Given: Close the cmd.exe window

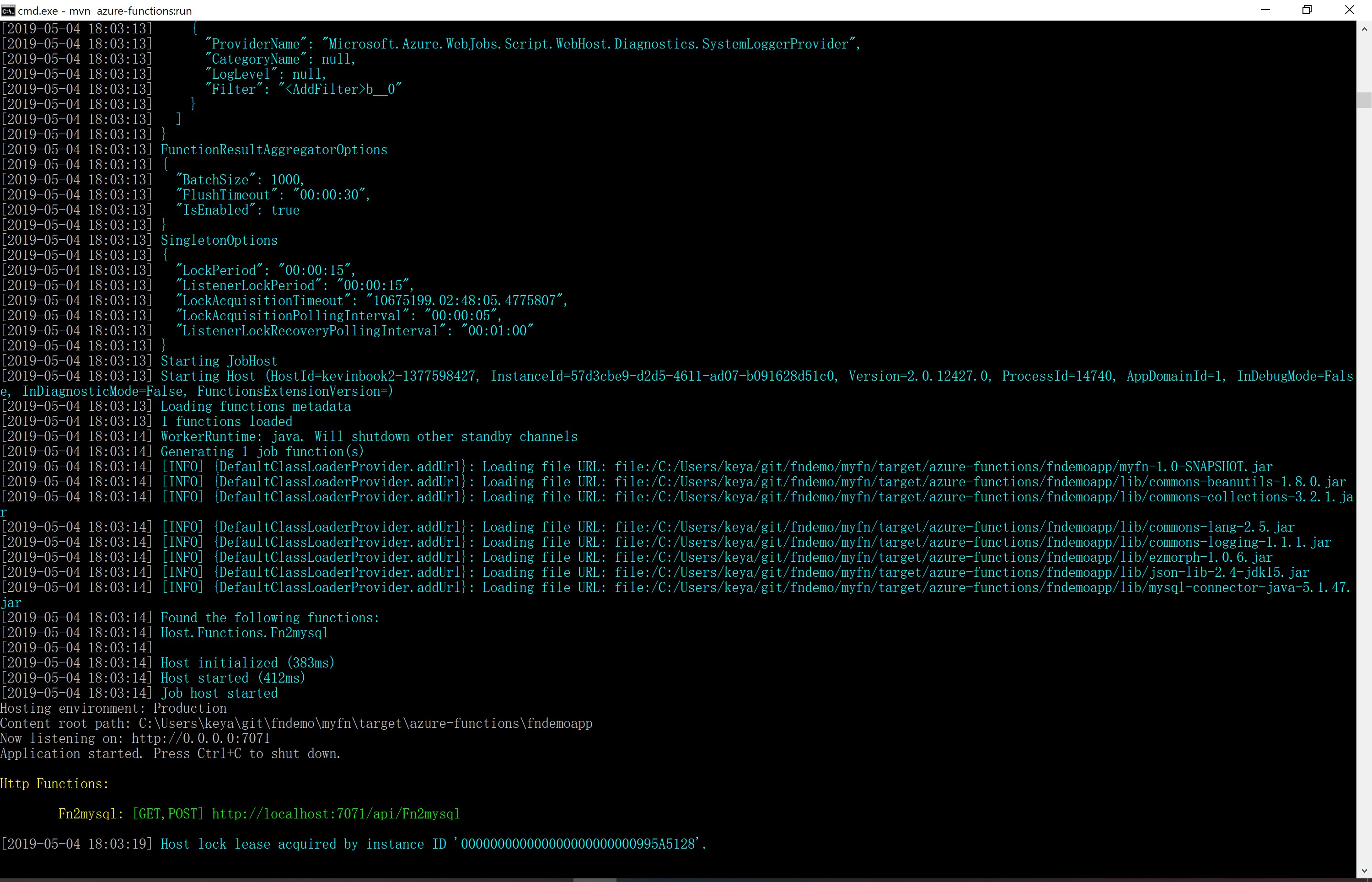Looking at the screenshot, I should (x=1349, y=11).
